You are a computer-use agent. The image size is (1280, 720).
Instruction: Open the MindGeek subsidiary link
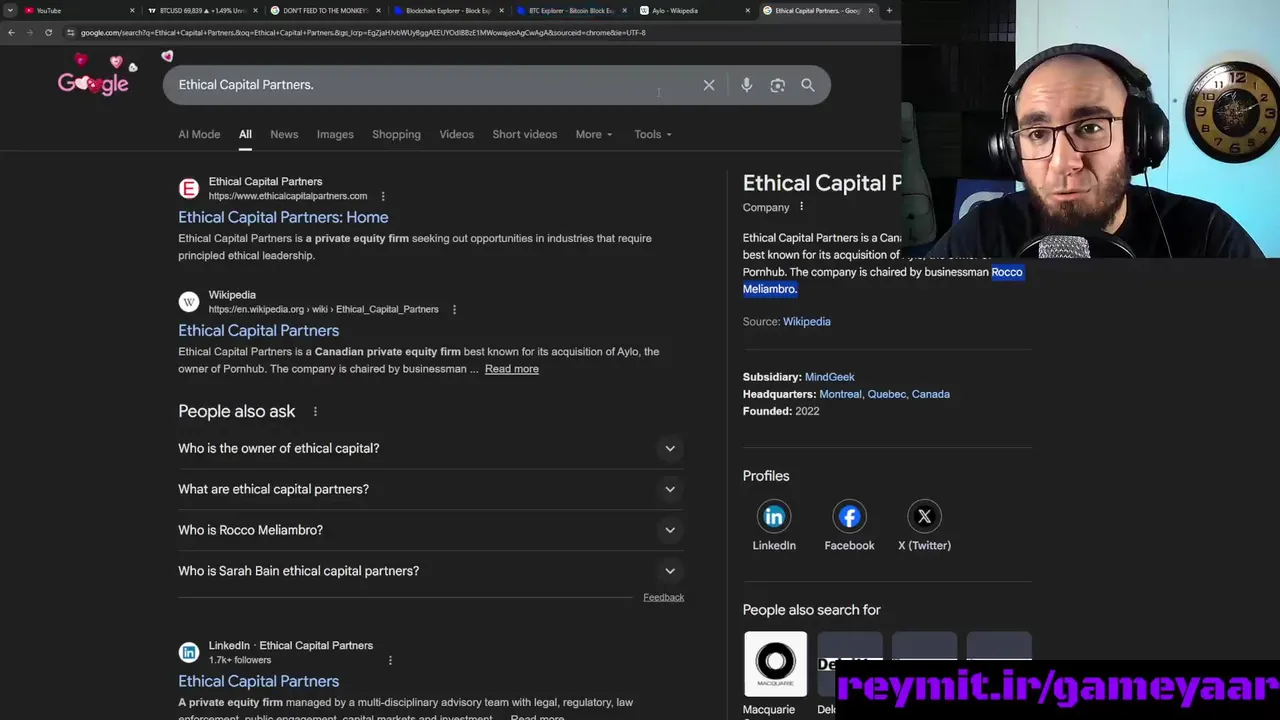pos(829,377)
